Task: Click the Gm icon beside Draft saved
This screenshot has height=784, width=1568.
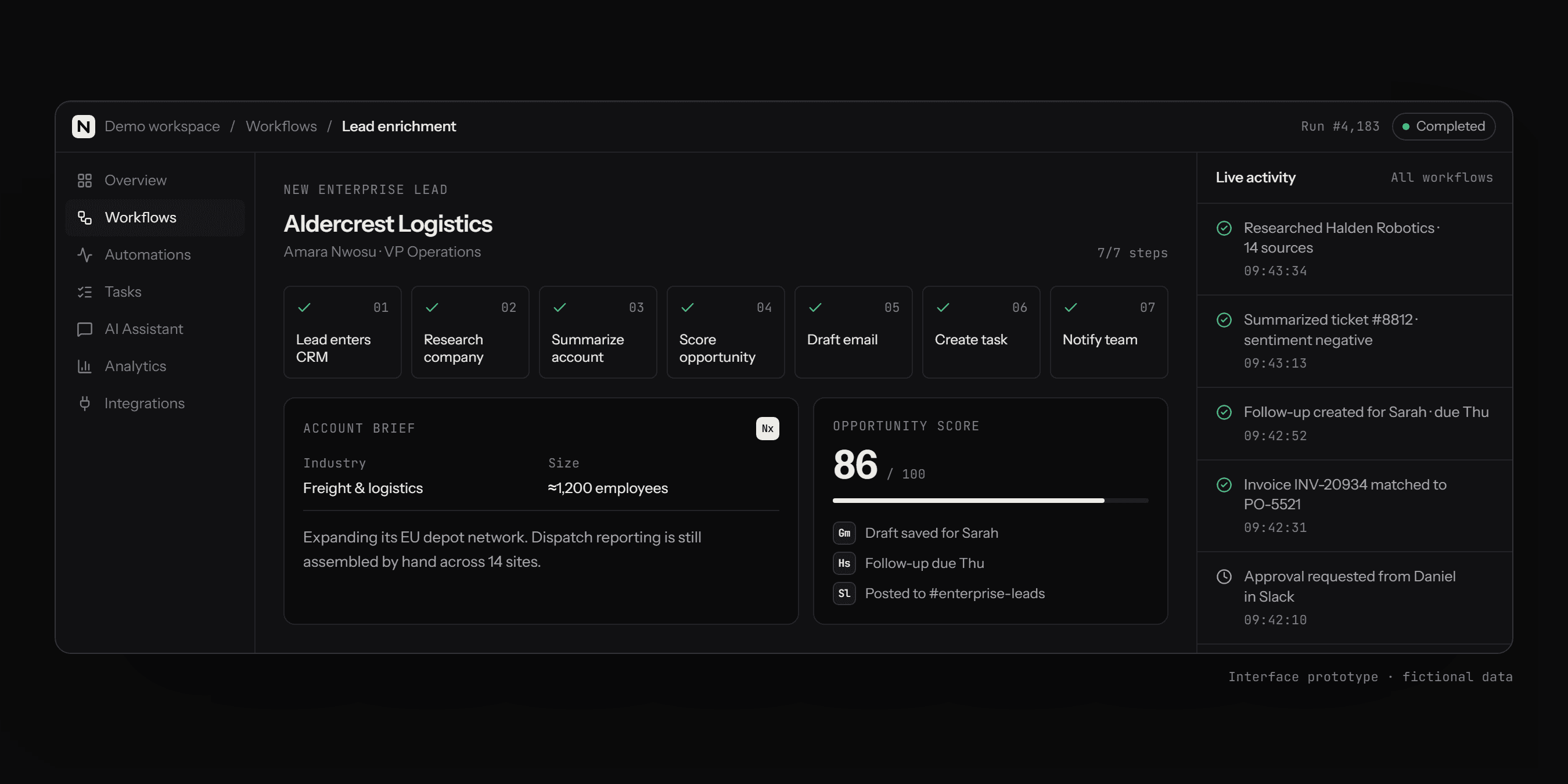Action: 844,533
